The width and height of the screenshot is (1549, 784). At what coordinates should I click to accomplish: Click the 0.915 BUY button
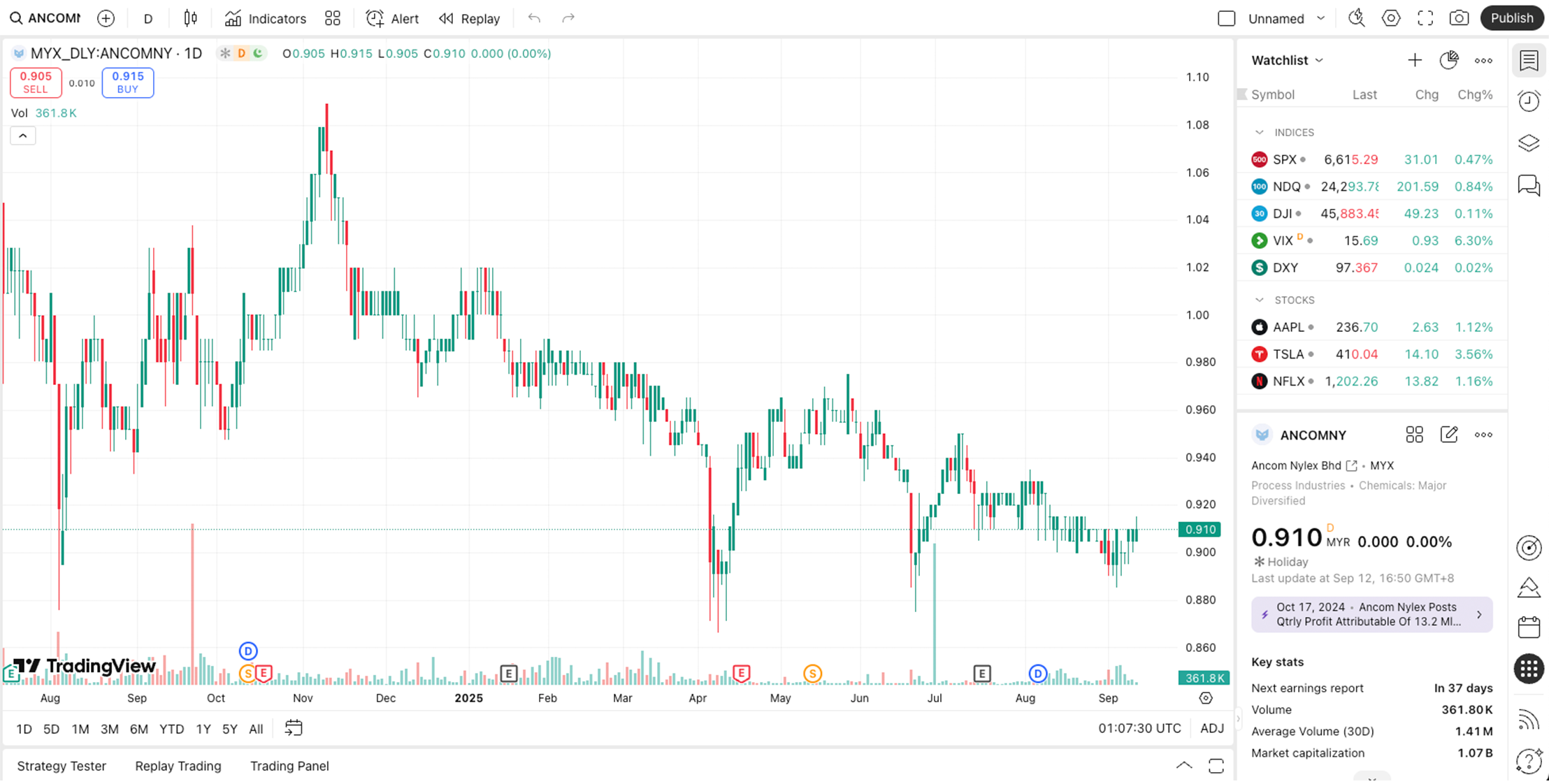point(128,82)
